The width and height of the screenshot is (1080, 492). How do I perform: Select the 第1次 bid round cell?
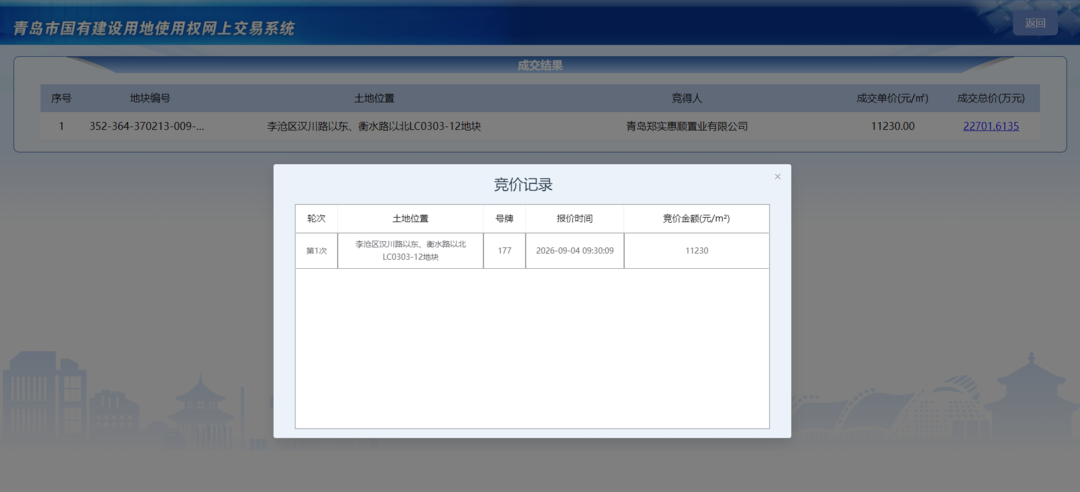pyautogui.click(x=316, y=251)
